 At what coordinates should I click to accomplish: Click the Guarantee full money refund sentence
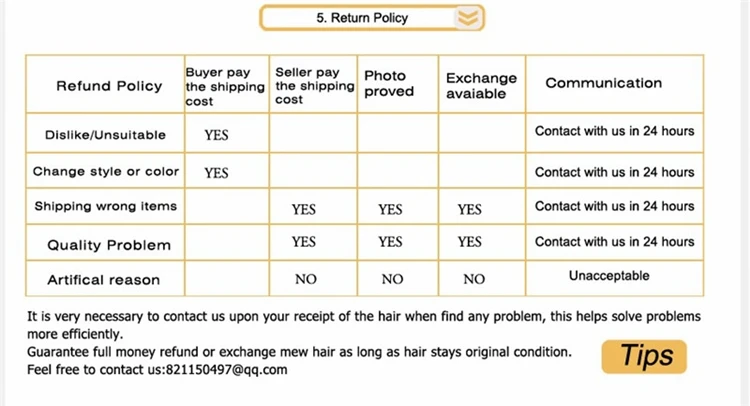tap(299, 352)
